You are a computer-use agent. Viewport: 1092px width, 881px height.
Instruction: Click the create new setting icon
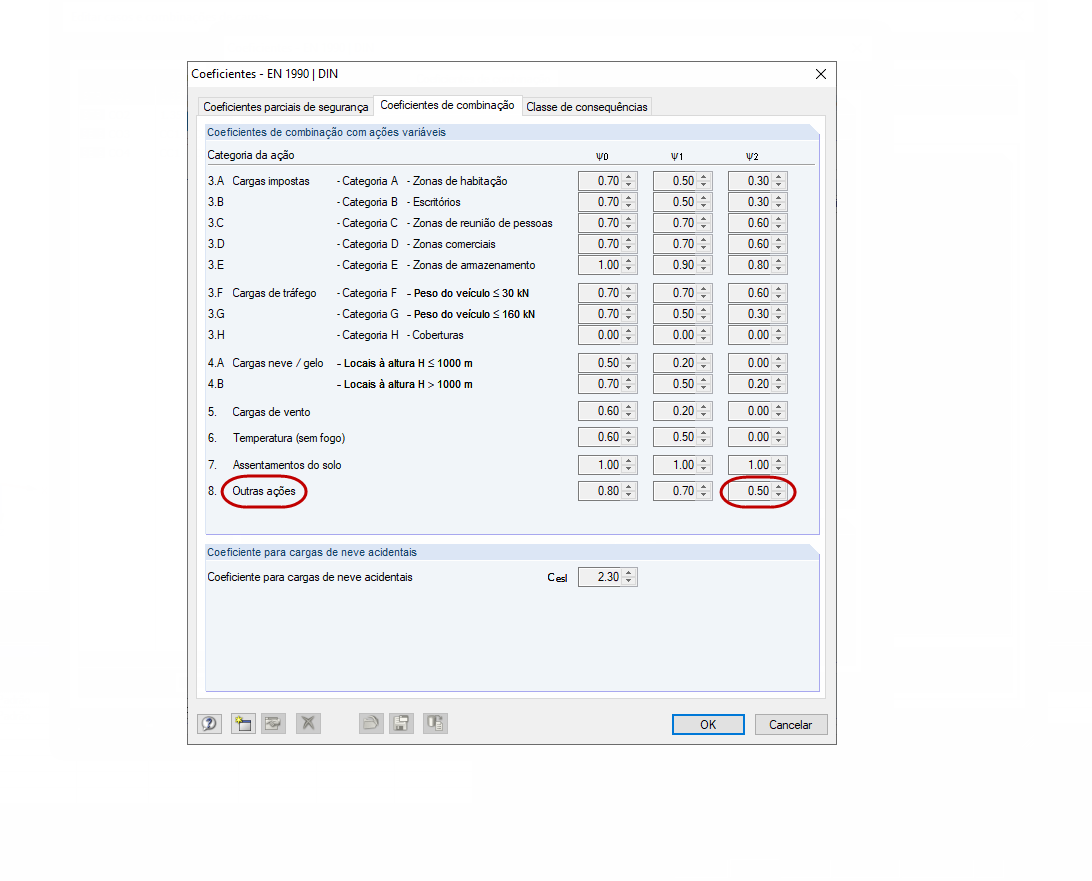(243, 724)
